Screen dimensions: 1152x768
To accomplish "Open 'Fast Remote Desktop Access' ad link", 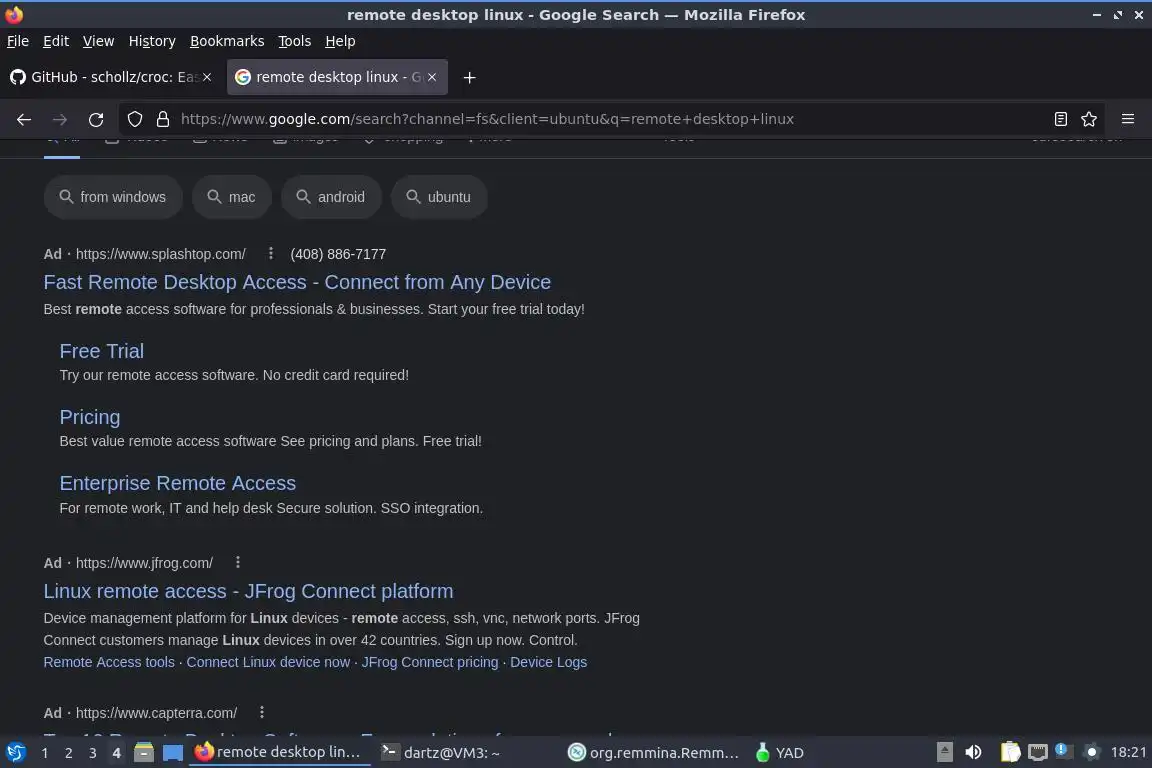I will coord(297,282).
